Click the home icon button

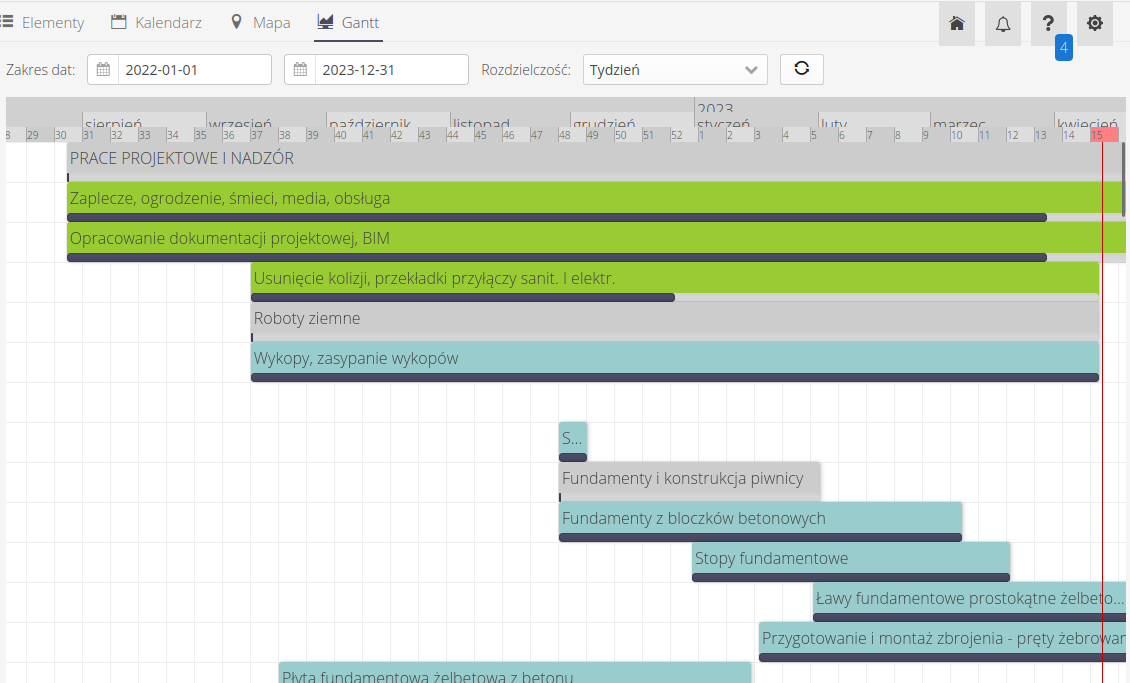957,23
